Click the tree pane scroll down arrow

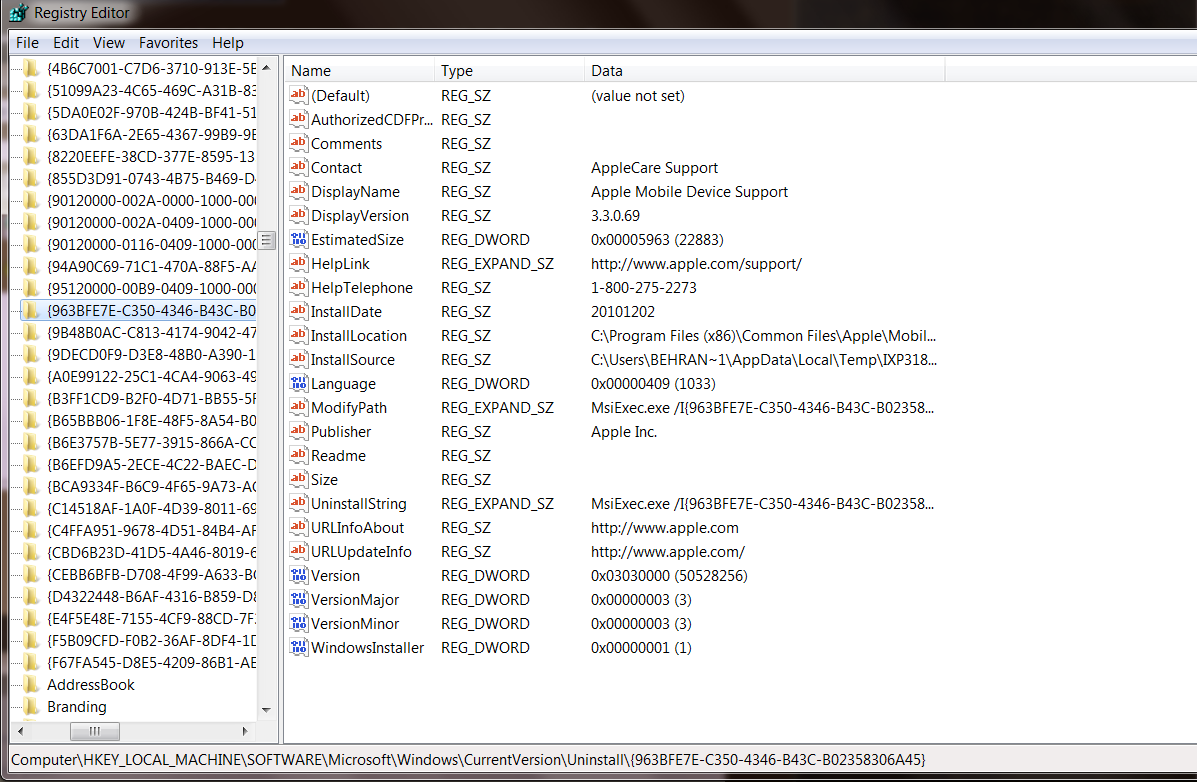266,710
